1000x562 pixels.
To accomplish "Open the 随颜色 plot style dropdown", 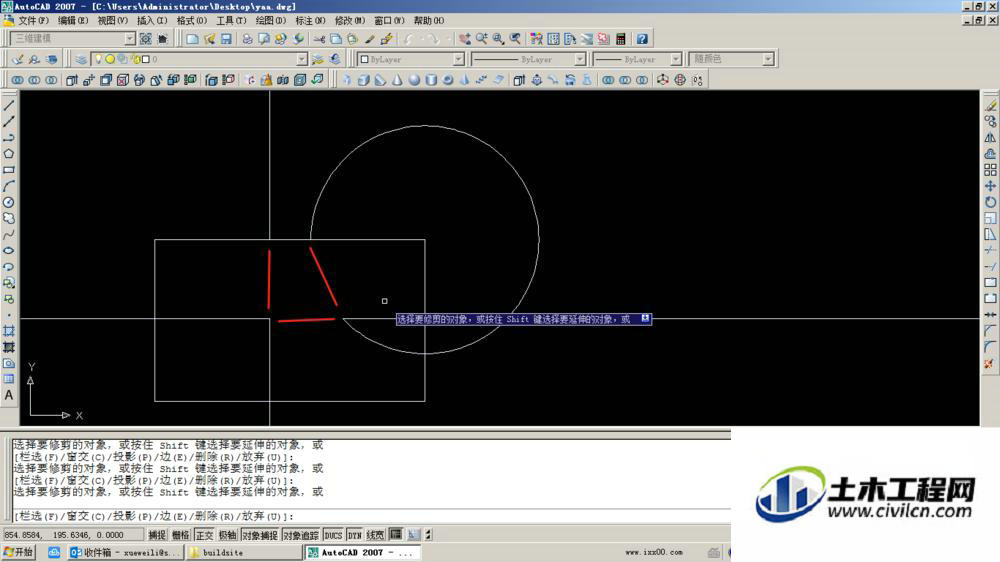I will point(768,59).
